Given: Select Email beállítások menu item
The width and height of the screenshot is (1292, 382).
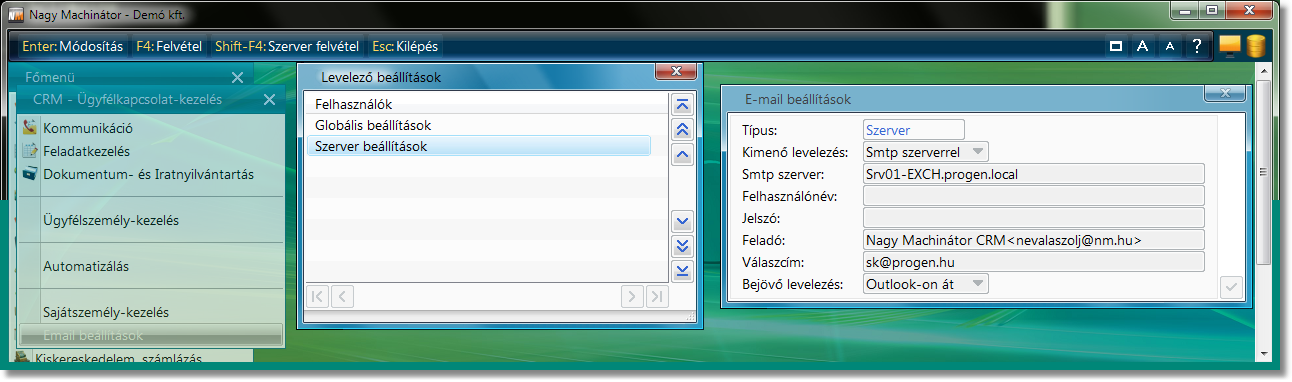Looking at the screenshot, I should (x=151, y=336).
